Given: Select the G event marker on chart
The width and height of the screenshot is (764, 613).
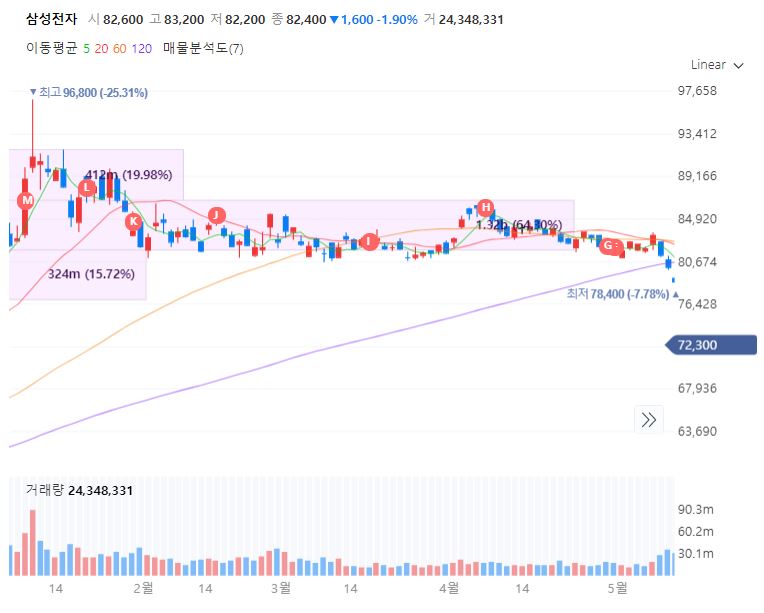Looking at the screenshot, I should coord(608,246).
